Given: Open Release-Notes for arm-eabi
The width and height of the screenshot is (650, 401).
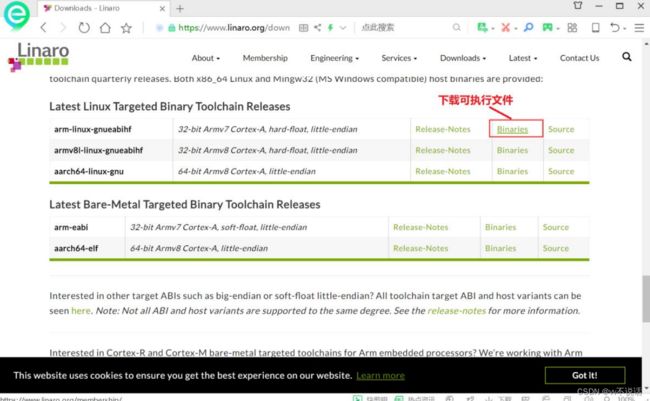Looking at the screenshot, I should coord(420,227).
